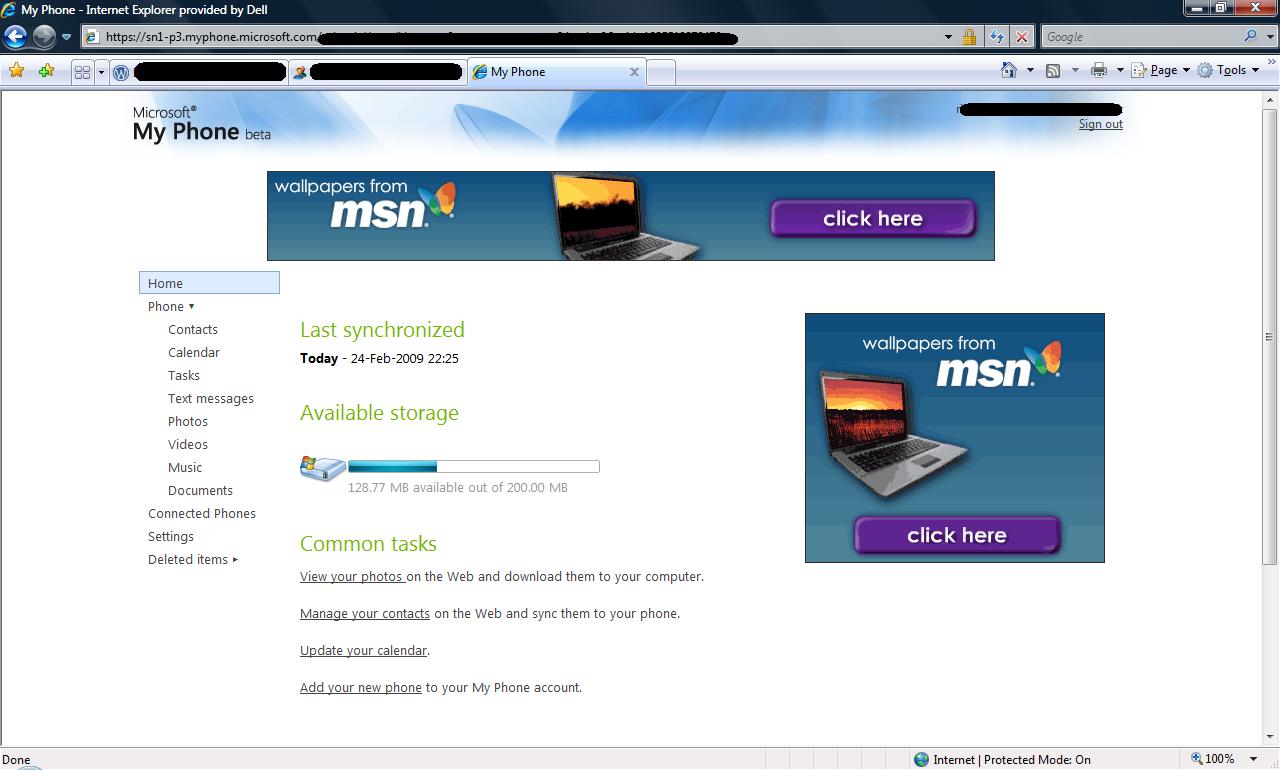Click the RSS feeds icon

[1053, 71]
